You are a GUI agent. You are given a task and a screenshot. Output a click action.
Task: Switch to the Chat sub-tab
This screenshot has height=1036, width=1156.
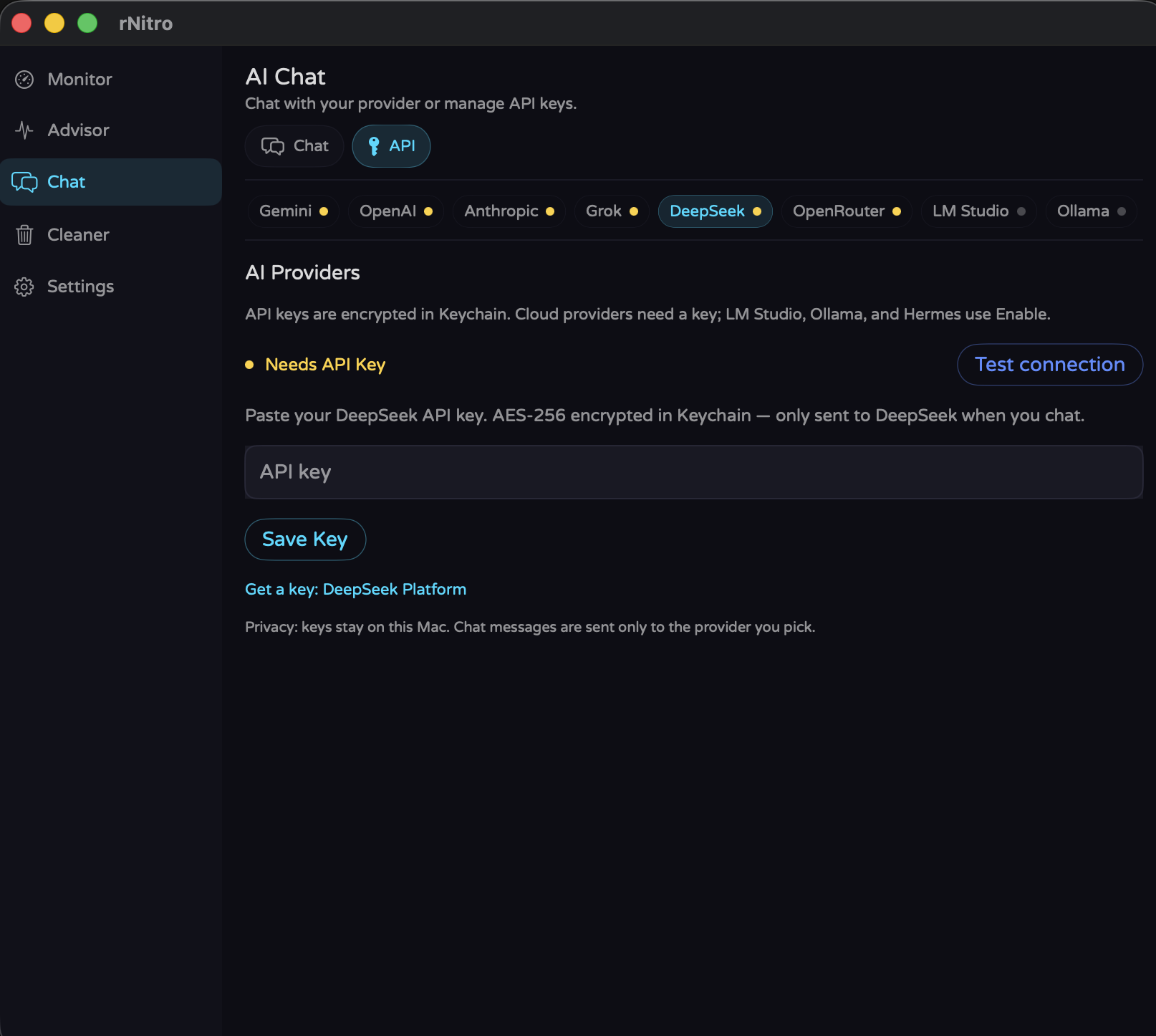[294, 146]
